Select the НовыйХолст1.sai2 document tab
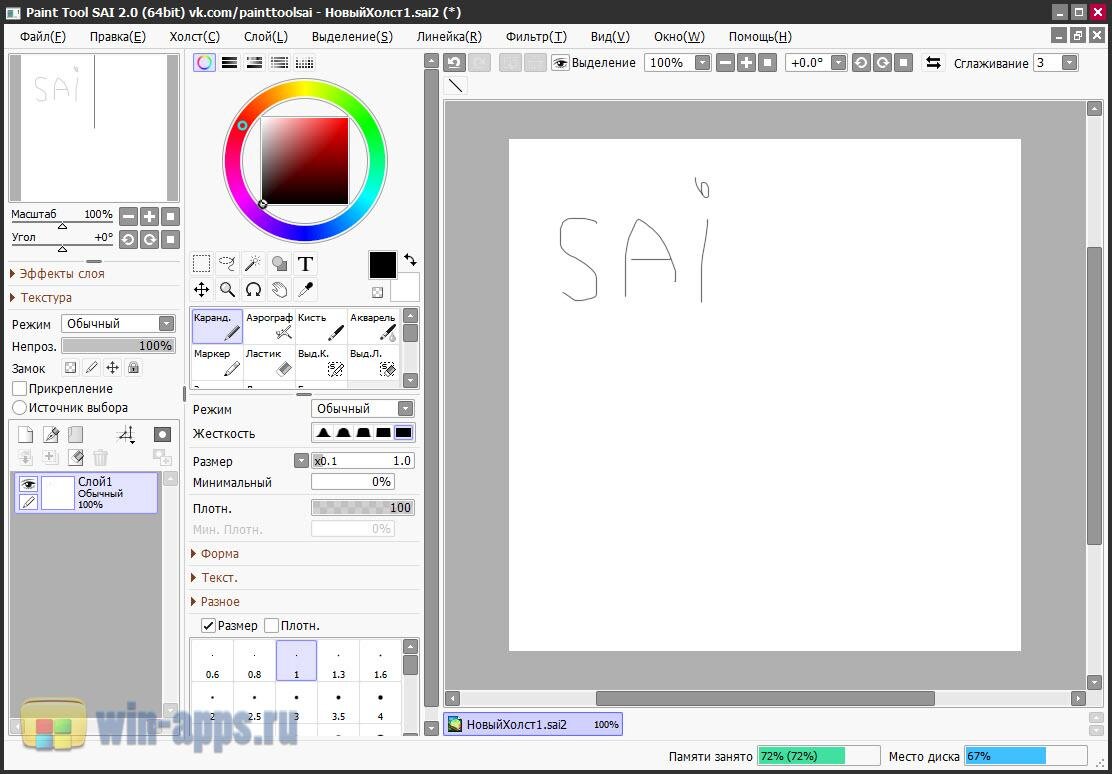Viewport: 1112px width, 774px height. click(533, 724)
